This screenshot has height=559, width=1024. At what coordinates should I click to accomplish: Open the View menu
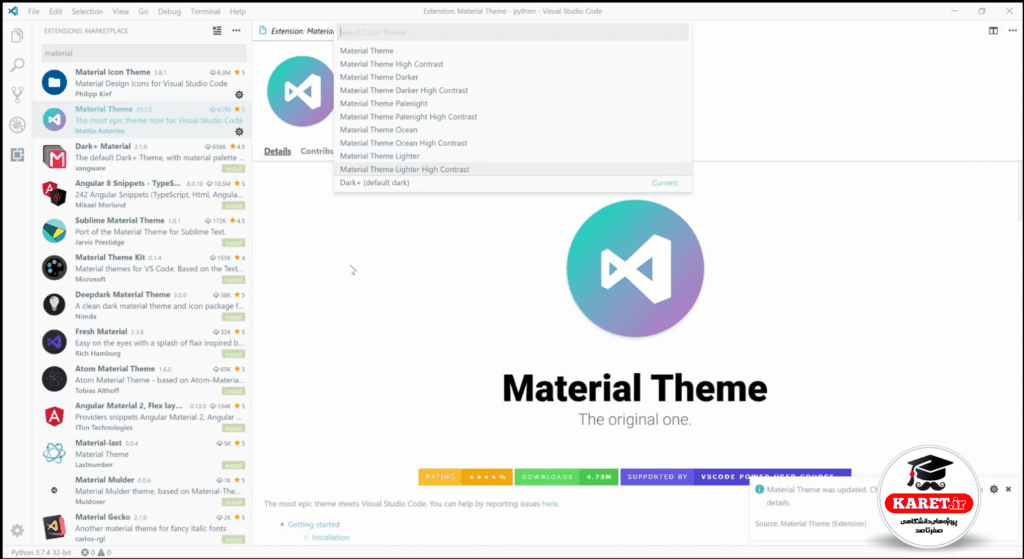pyautogui.click(x=120, y=11)
